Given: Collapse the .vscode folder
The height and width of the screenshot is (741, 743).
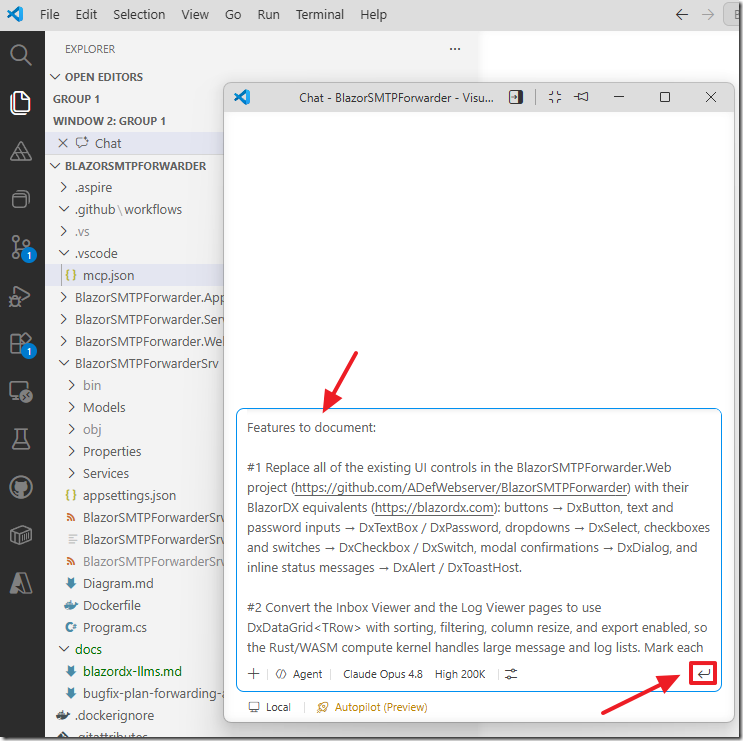Looking at the screenshot, I should coord(63,253).
